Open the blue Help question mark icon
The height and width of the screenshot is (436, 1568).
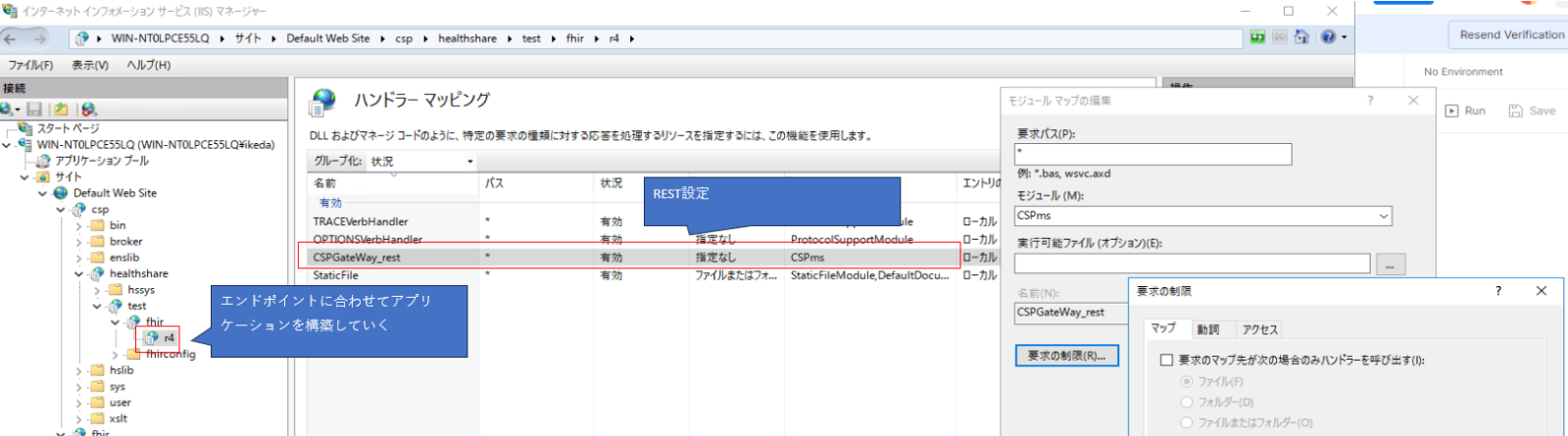click(1328, 37)
